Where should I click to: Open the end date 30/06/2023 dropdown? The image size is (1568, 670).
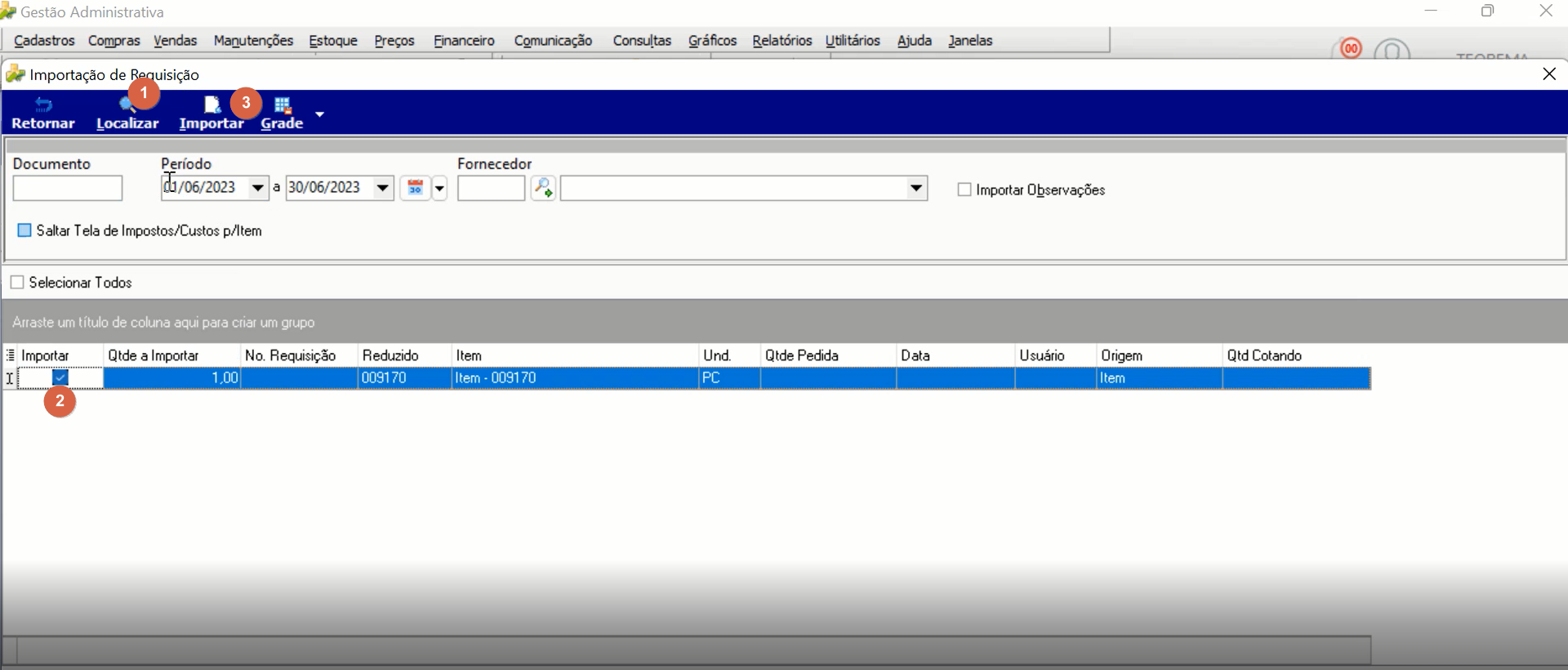[x=383, y=188]
